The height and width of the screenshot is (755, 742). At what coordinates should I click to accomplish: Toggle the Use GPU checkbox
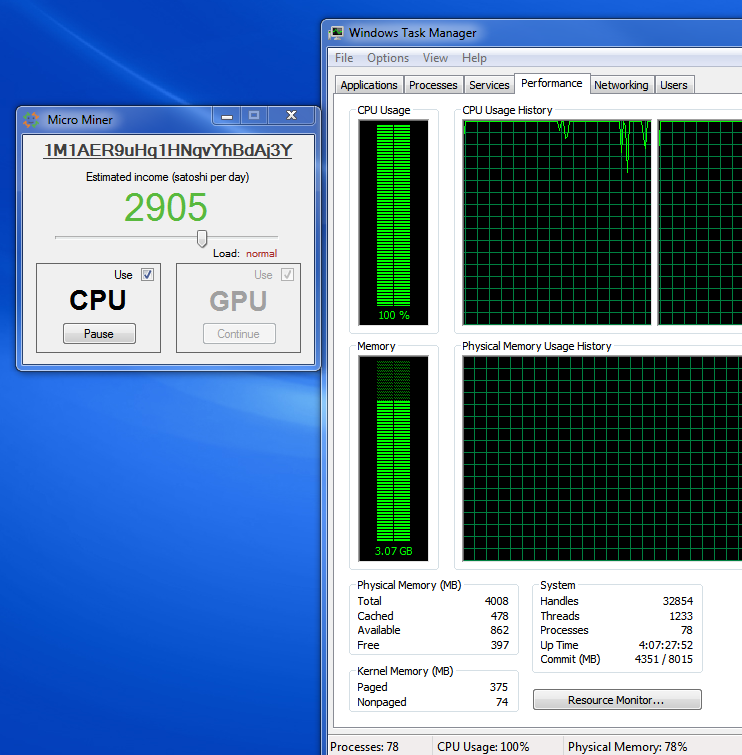point(287,274)
